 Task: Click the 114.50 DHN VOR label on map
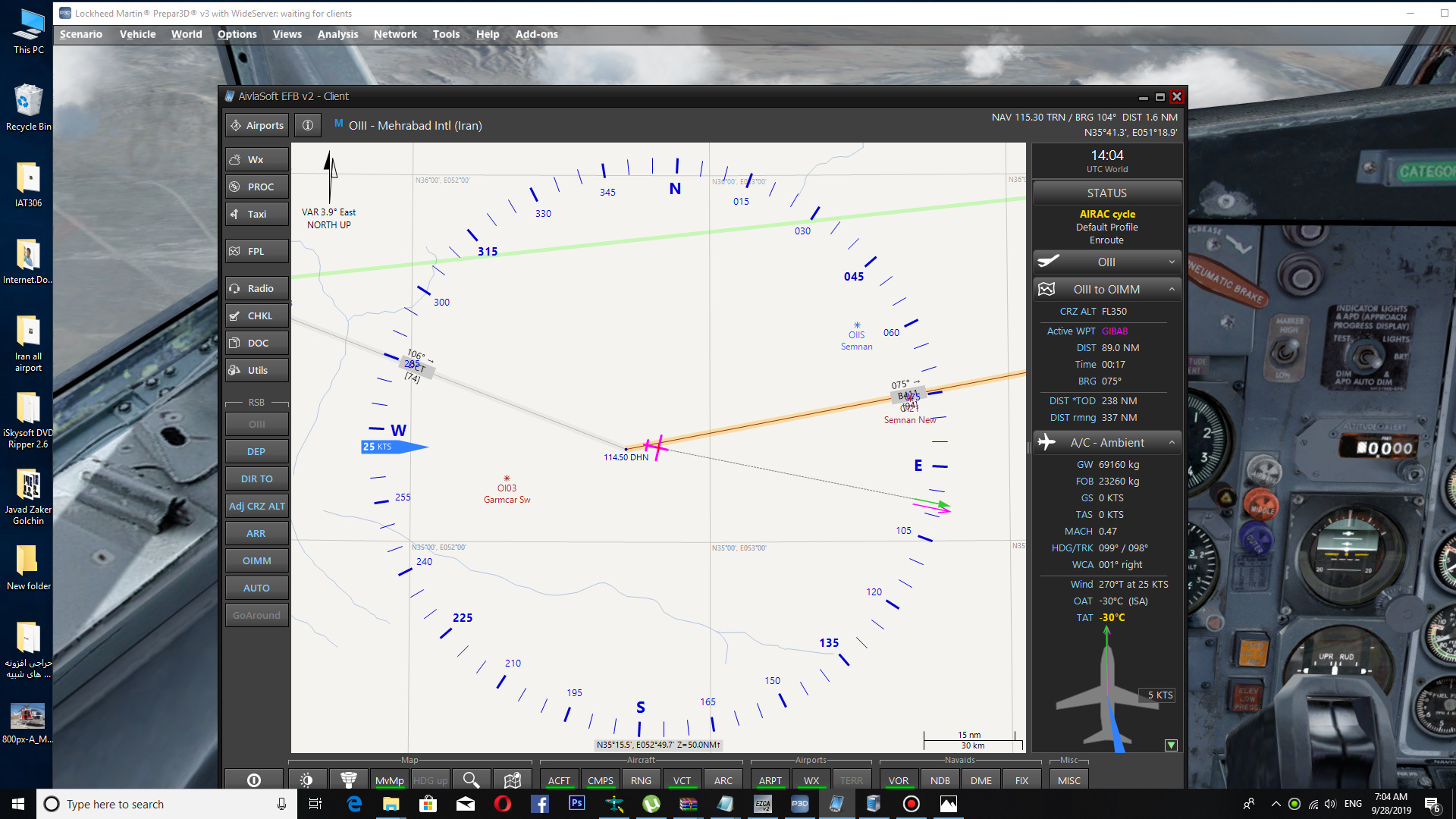click(x=626, y=457)
